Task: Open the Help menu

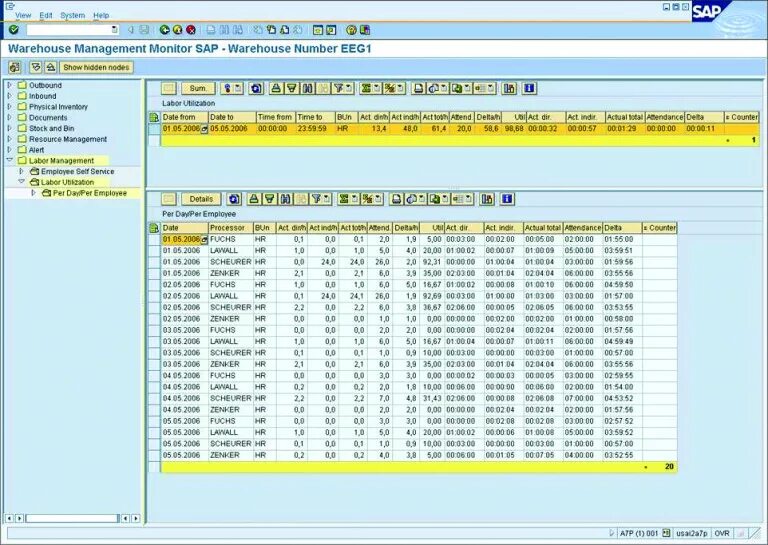Action: (x=101, y=15)
